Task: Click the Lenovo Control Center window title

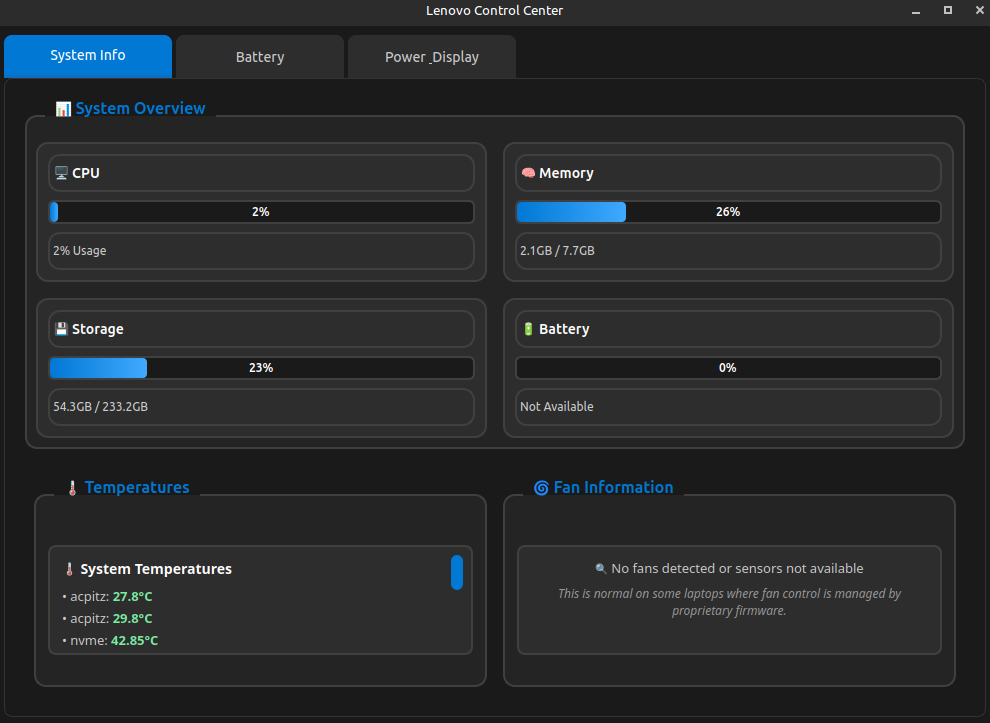Action: click(x=494, y=11)
